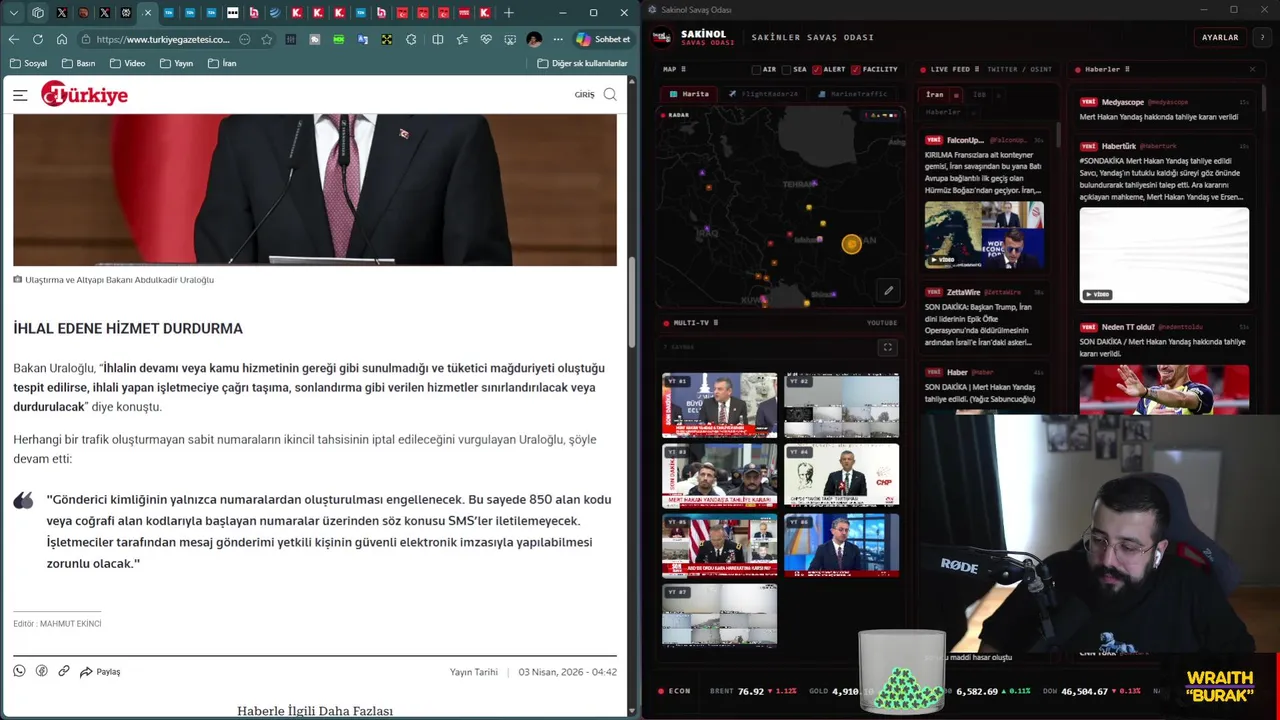Open the map pencil edit tool

pyautogui.click(x=888, y=291)
